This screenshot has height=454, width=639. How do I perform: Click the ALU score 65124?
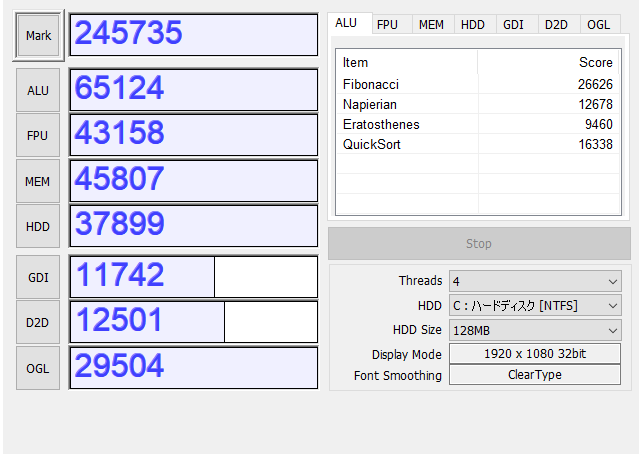[x=194, y=90]
